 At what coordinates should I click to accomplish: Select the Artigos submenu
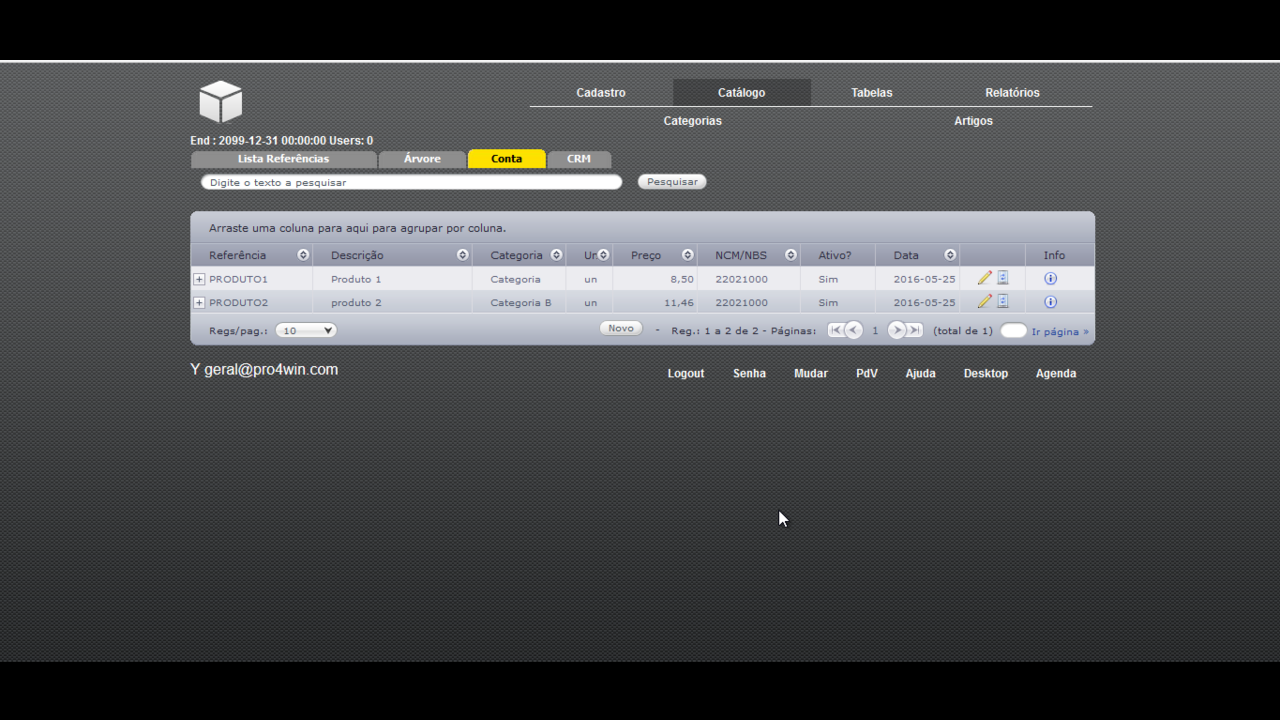[x=973, y=121]
